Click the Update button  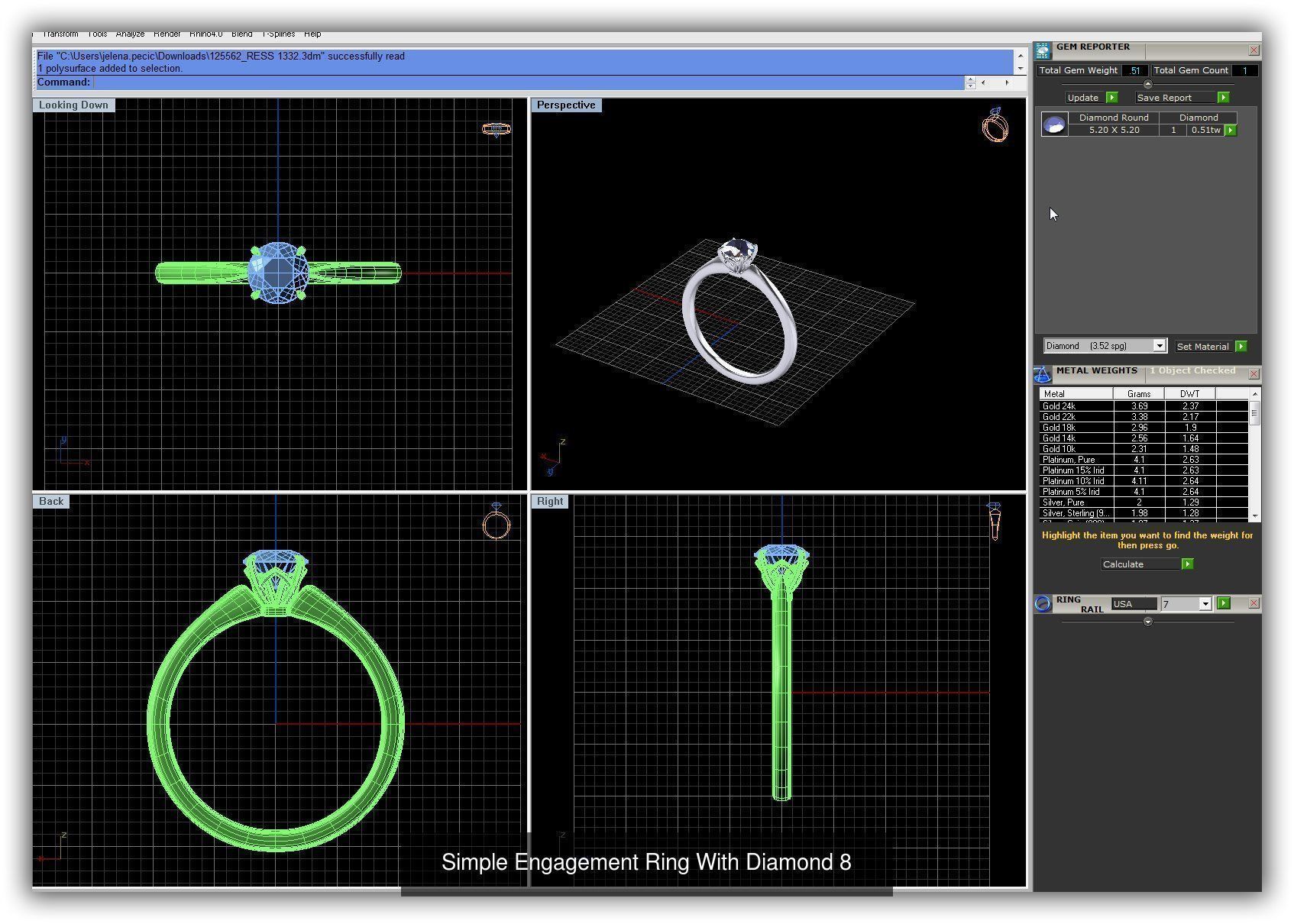[x=1083, y=98]
